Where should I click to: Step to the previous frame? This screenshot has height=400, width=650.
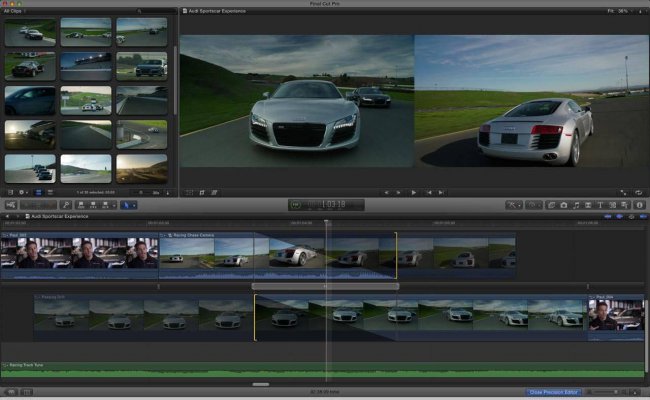[x=386, y=192]
